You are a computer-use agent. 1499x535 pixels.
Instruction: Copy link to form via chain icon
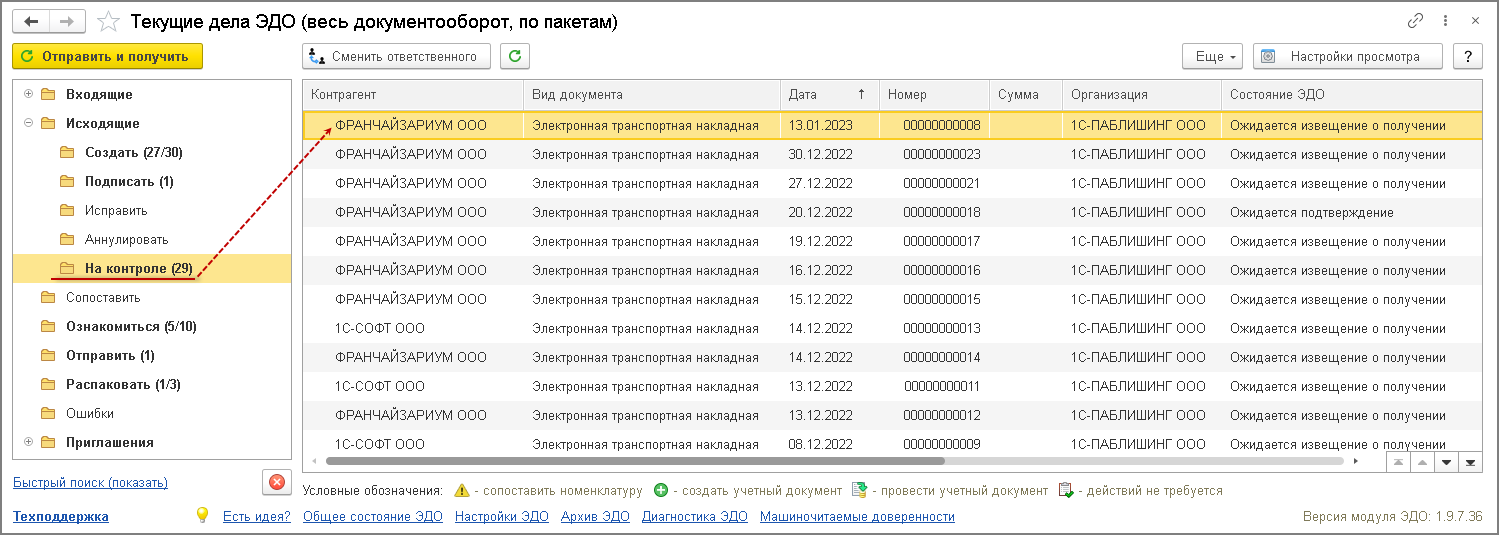click(x=1415, y=20)
